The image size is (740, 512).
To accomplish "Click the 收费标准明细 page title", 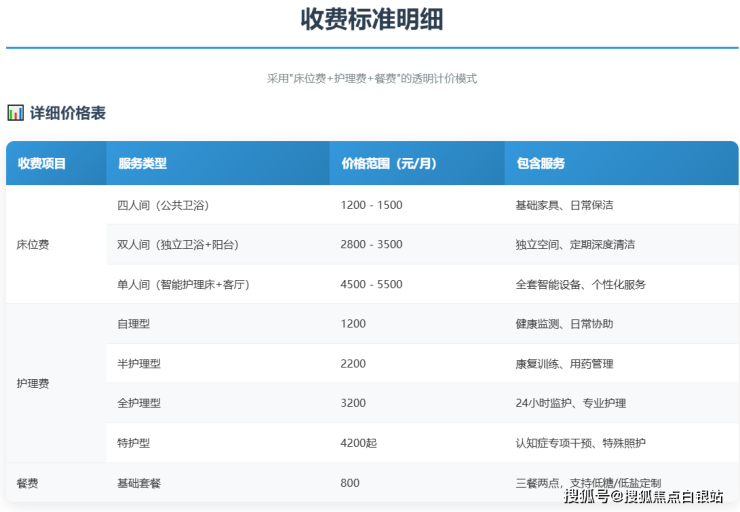I will click(x=372, y=19).
